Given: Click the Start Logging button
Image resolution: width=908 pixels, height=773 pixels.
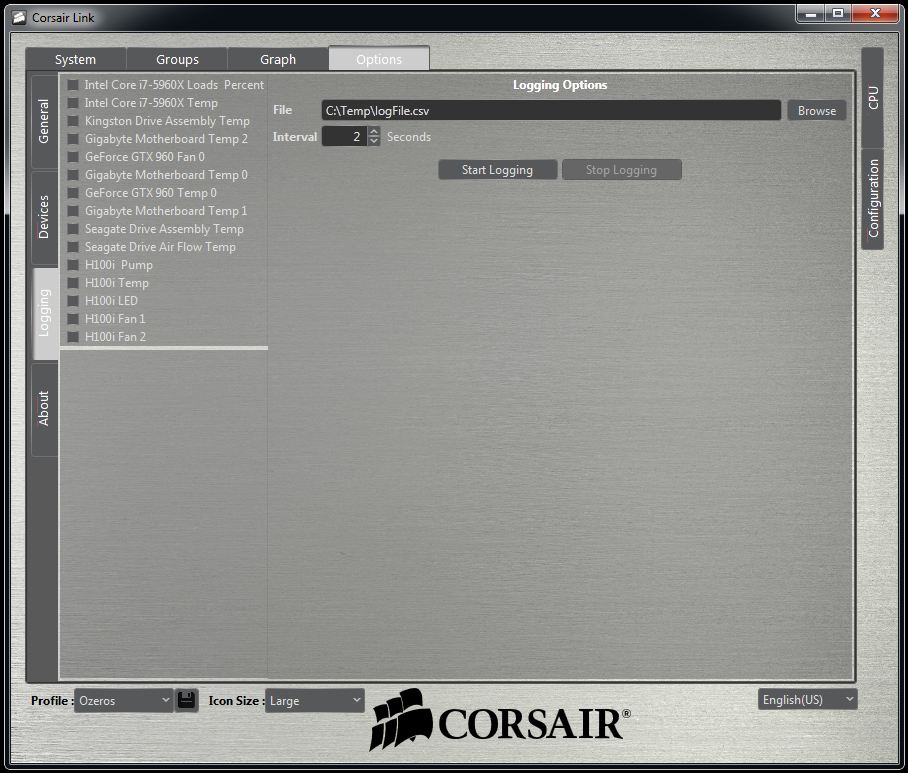Looking at the screenshot, I should pyautogui.click(x=497, y=170).
